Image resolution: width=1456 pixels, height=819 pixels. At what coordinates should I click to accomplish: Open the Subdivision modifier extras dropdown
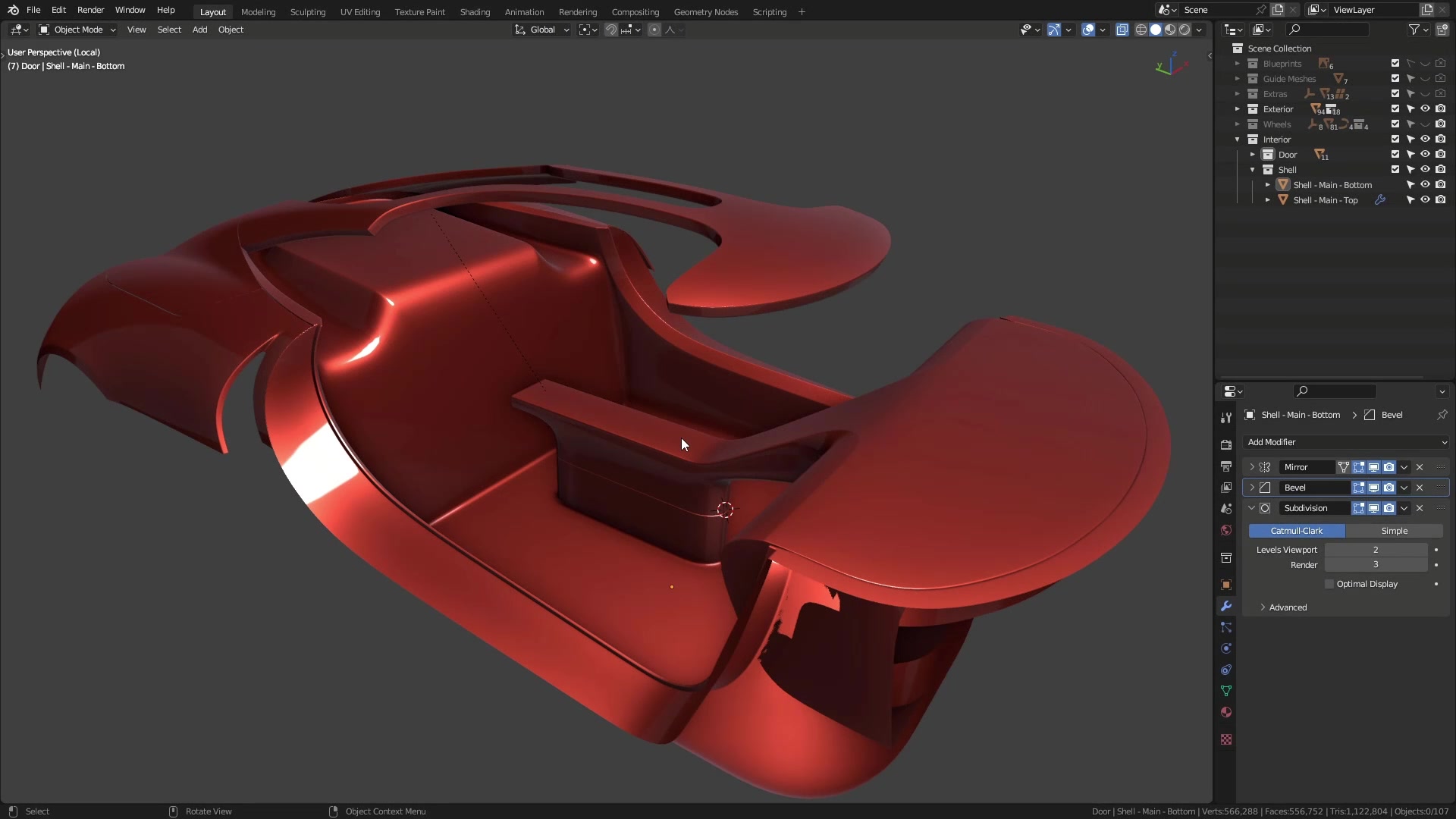1404,508
